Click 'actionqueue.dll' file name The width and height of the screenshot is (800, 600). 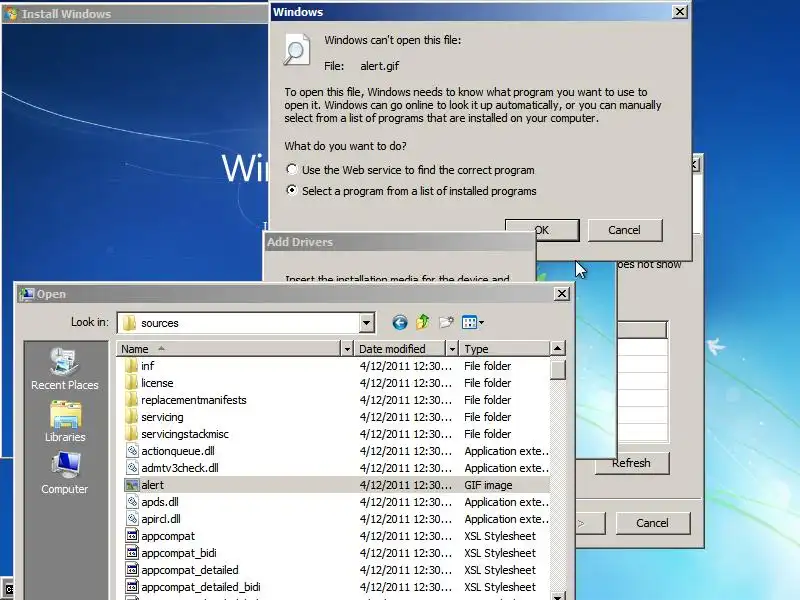(178, 451)
